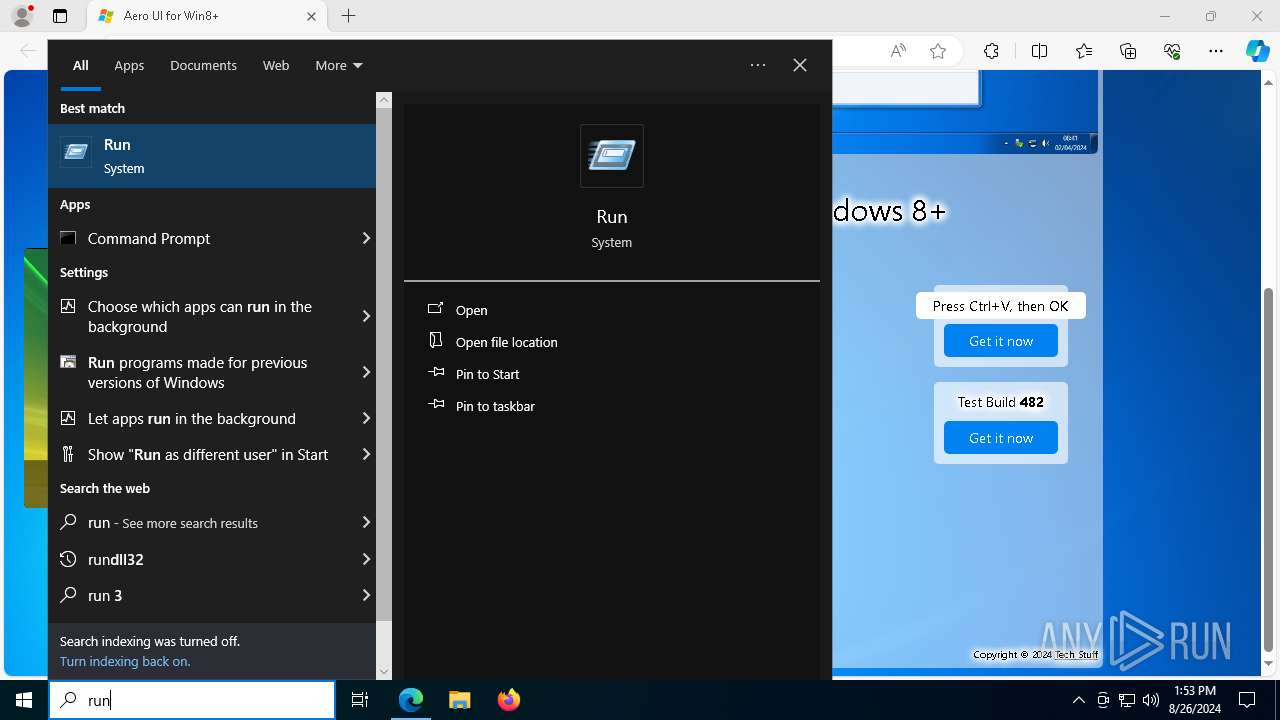Screen dimensions: 1280x720
Task: Click 'Get it now' under Press Ctrl+V tooltip
Action: click(x=1001, y=341)
